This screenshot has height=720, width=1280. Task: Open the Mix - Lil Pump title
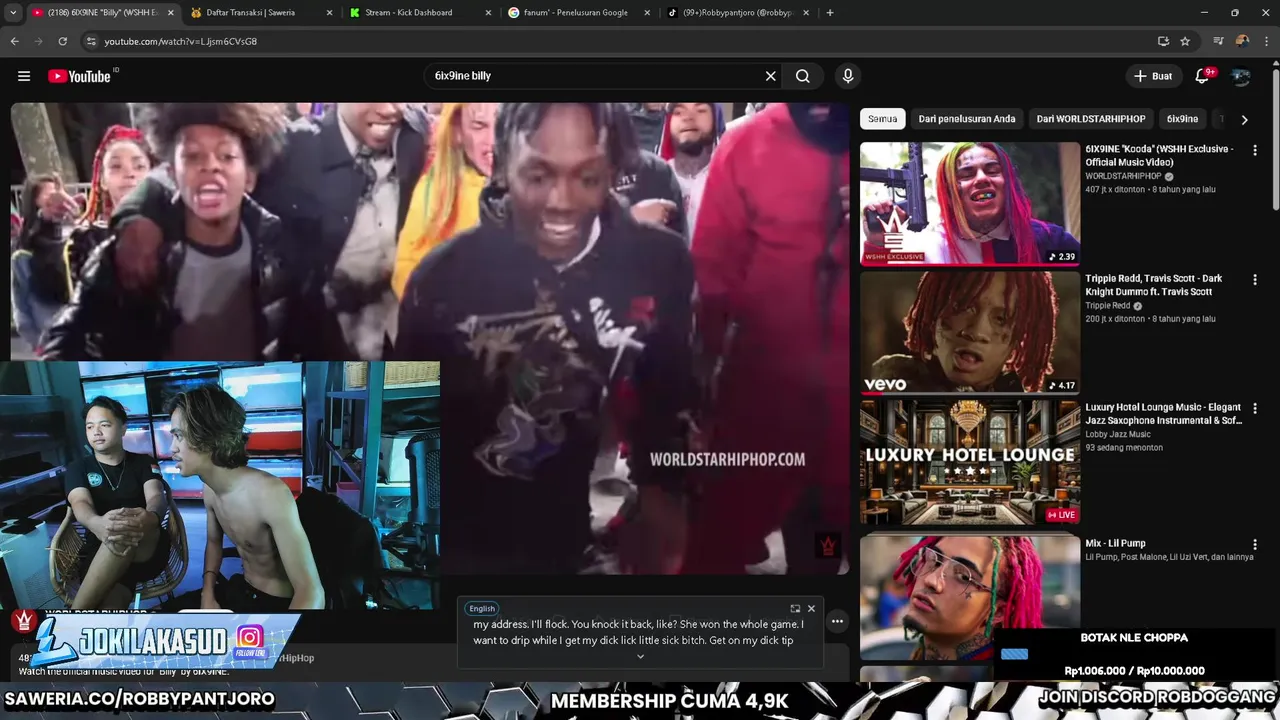click(1115, 543)
